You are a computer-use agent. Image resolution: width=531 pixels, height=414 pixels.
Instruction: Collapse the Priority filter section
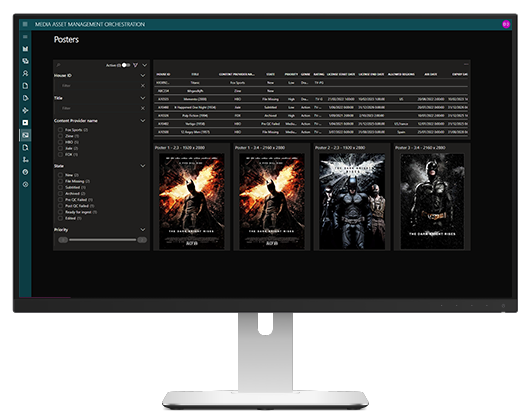[143, 230]
